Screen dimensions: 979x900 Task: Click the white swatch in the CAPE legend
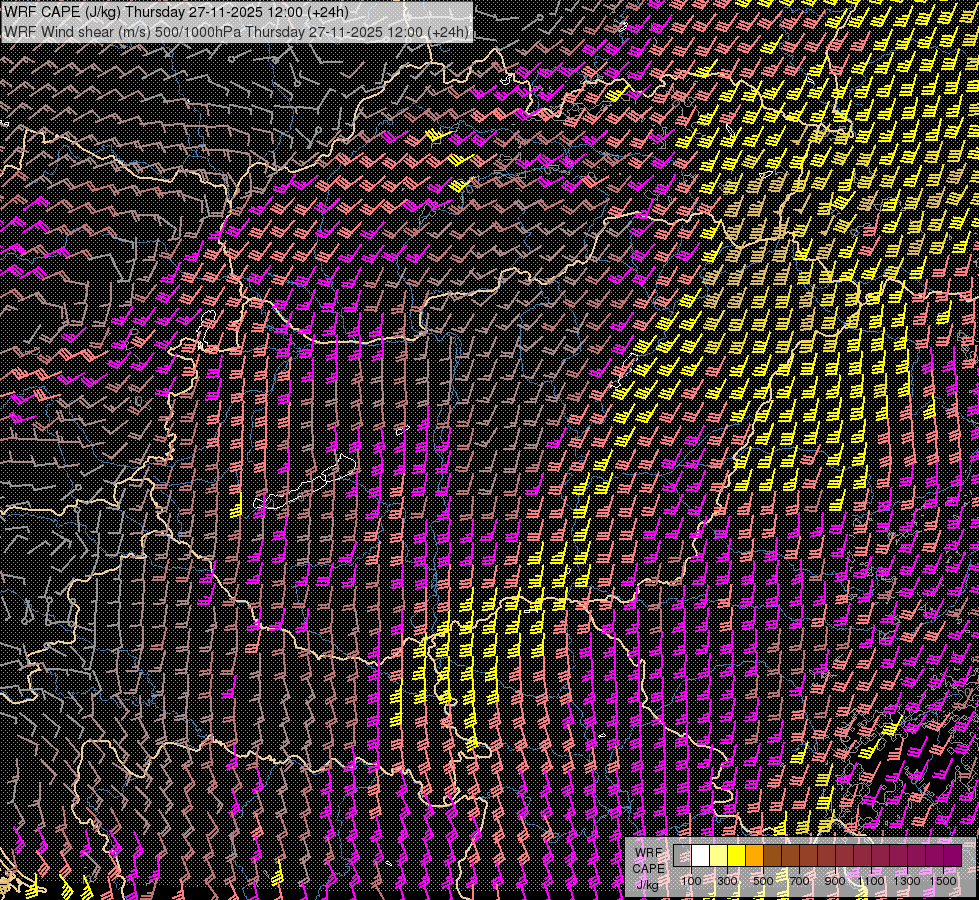click(x=701, y=855)
